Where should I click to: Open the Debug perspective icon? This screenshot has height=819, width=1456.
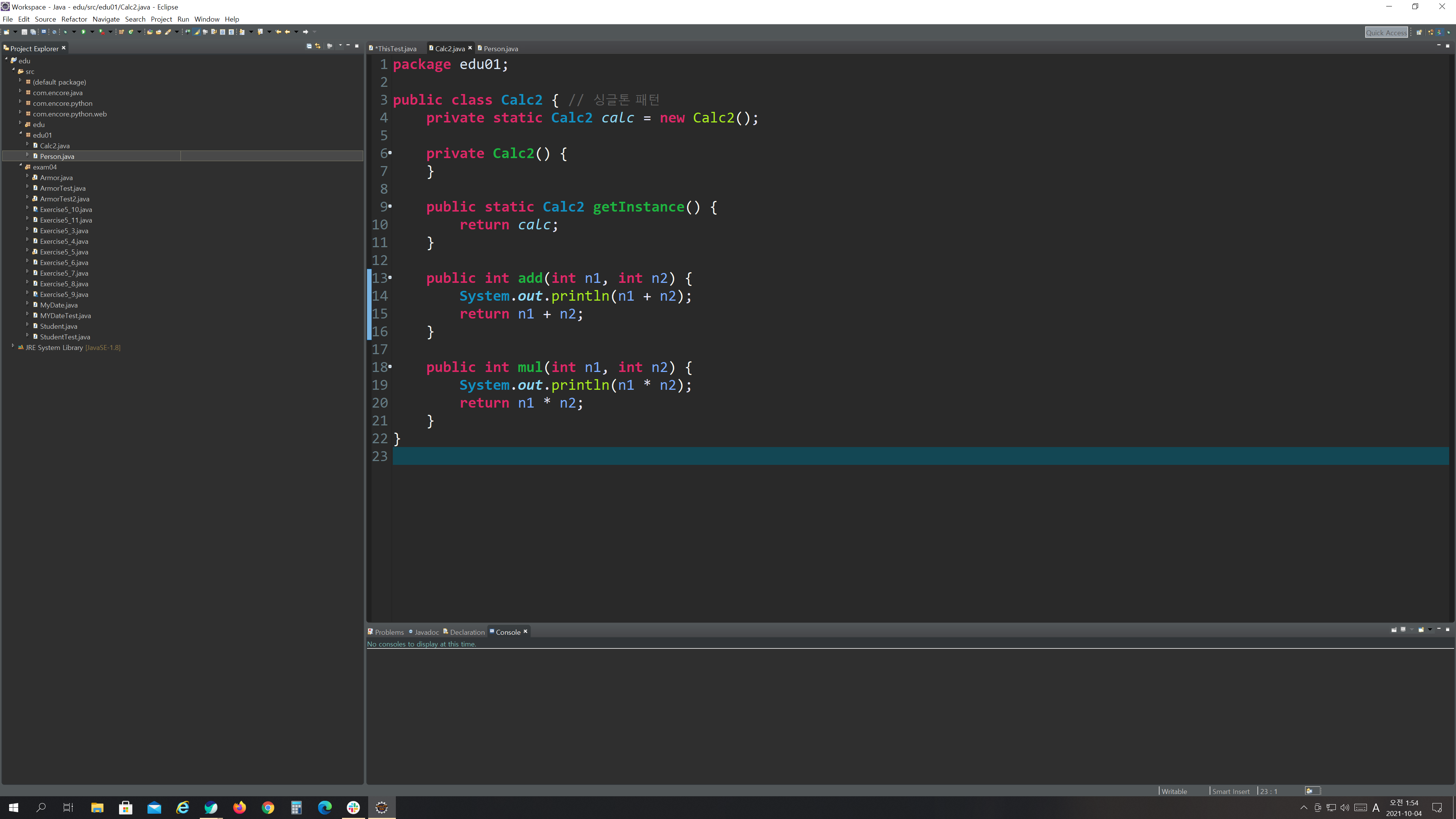[x=1449, y=32]
